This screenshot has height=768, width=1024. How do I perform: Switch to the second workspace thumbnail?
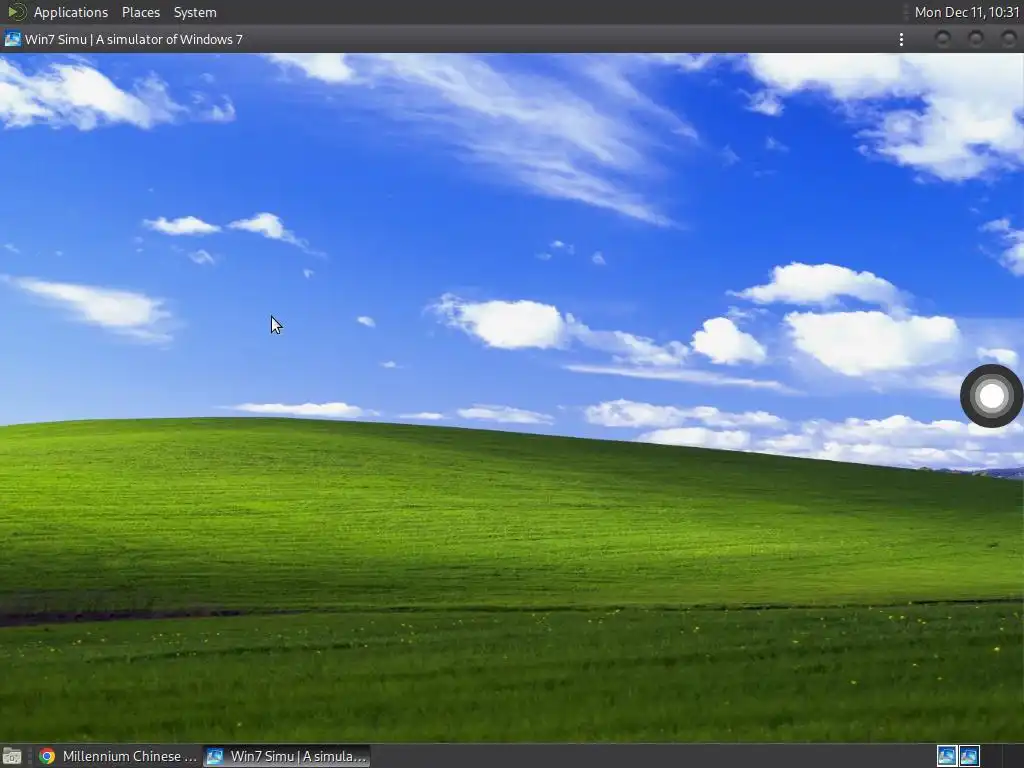(x=969, y=756)
